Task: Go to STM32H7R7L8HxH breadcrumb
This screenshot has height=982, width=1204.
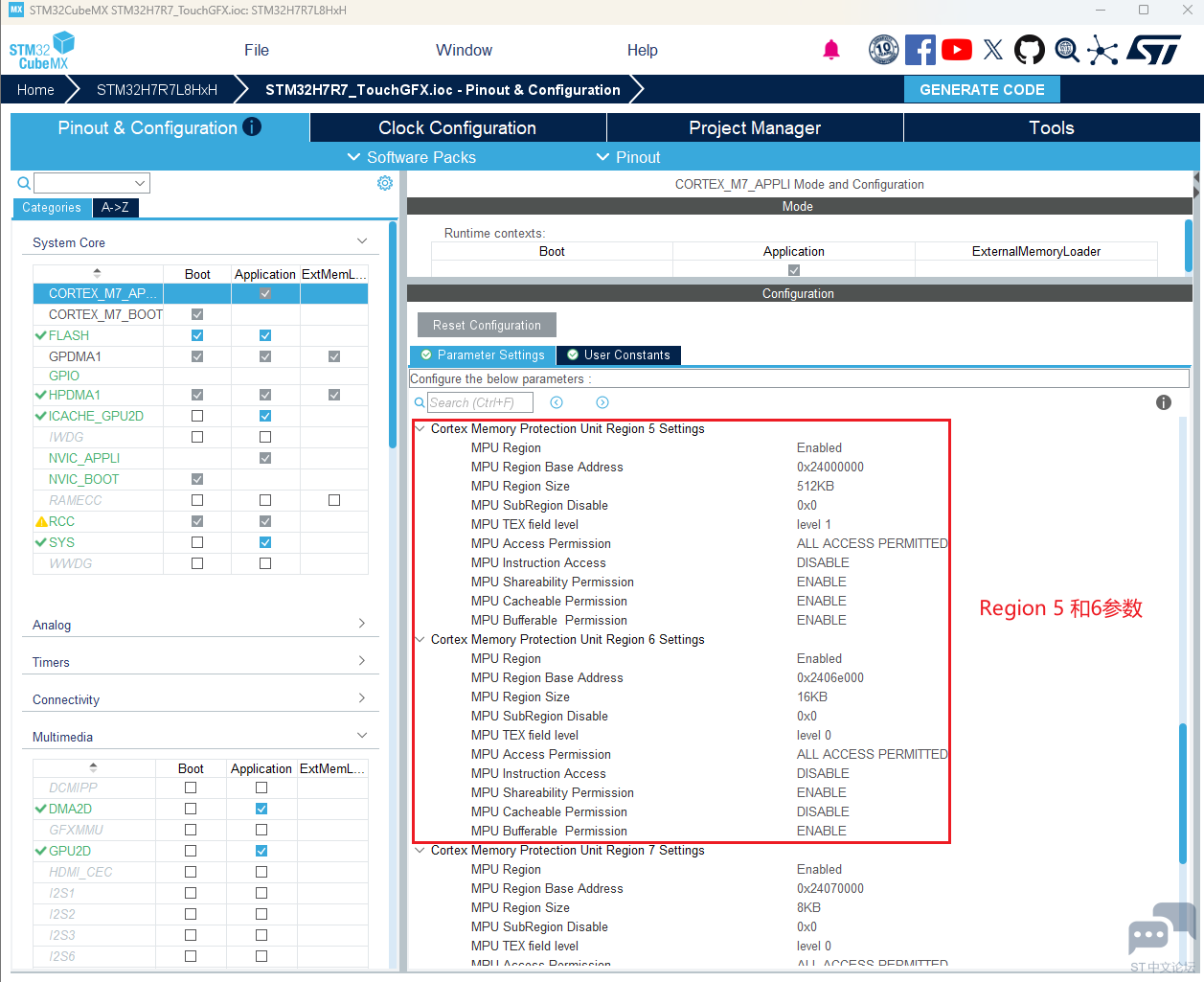Action: click(x=157, y=89)
